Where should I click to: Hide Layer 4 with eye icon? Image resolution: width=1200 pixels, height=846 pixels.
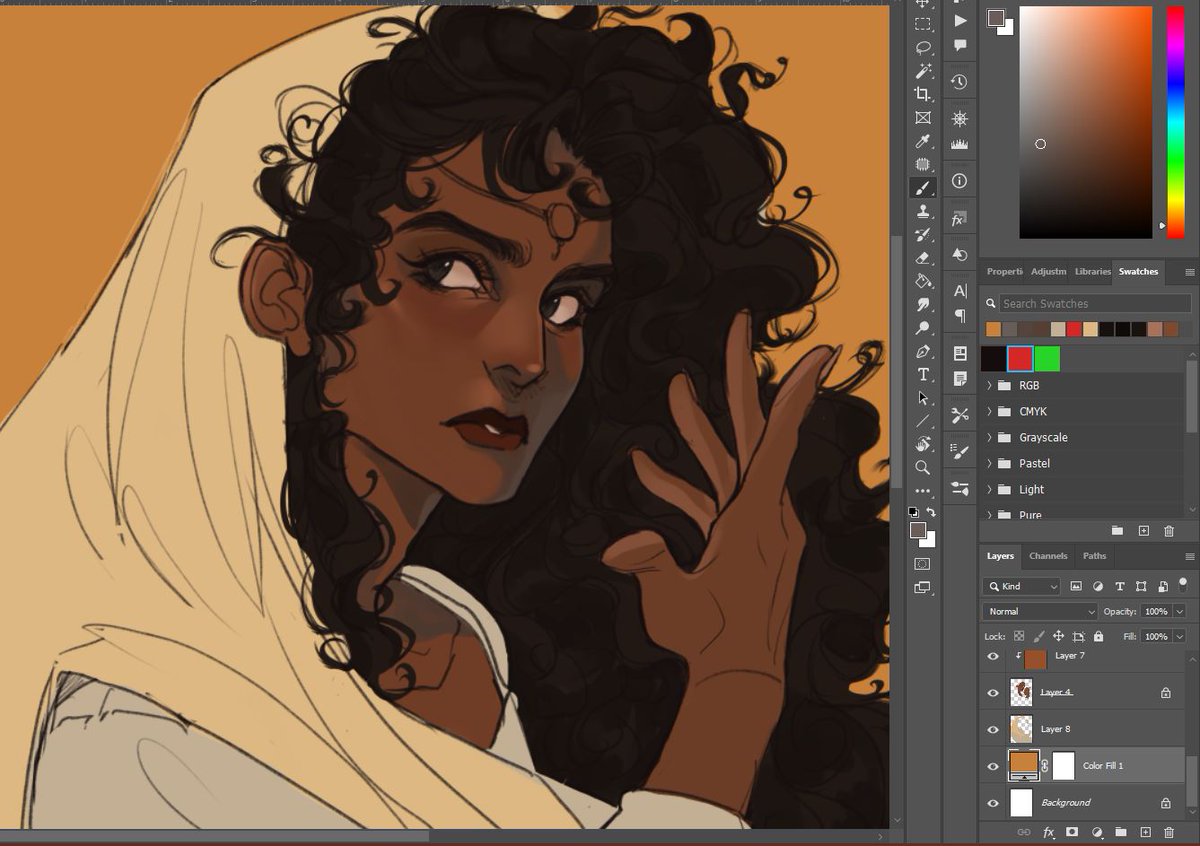coord(992,692)
